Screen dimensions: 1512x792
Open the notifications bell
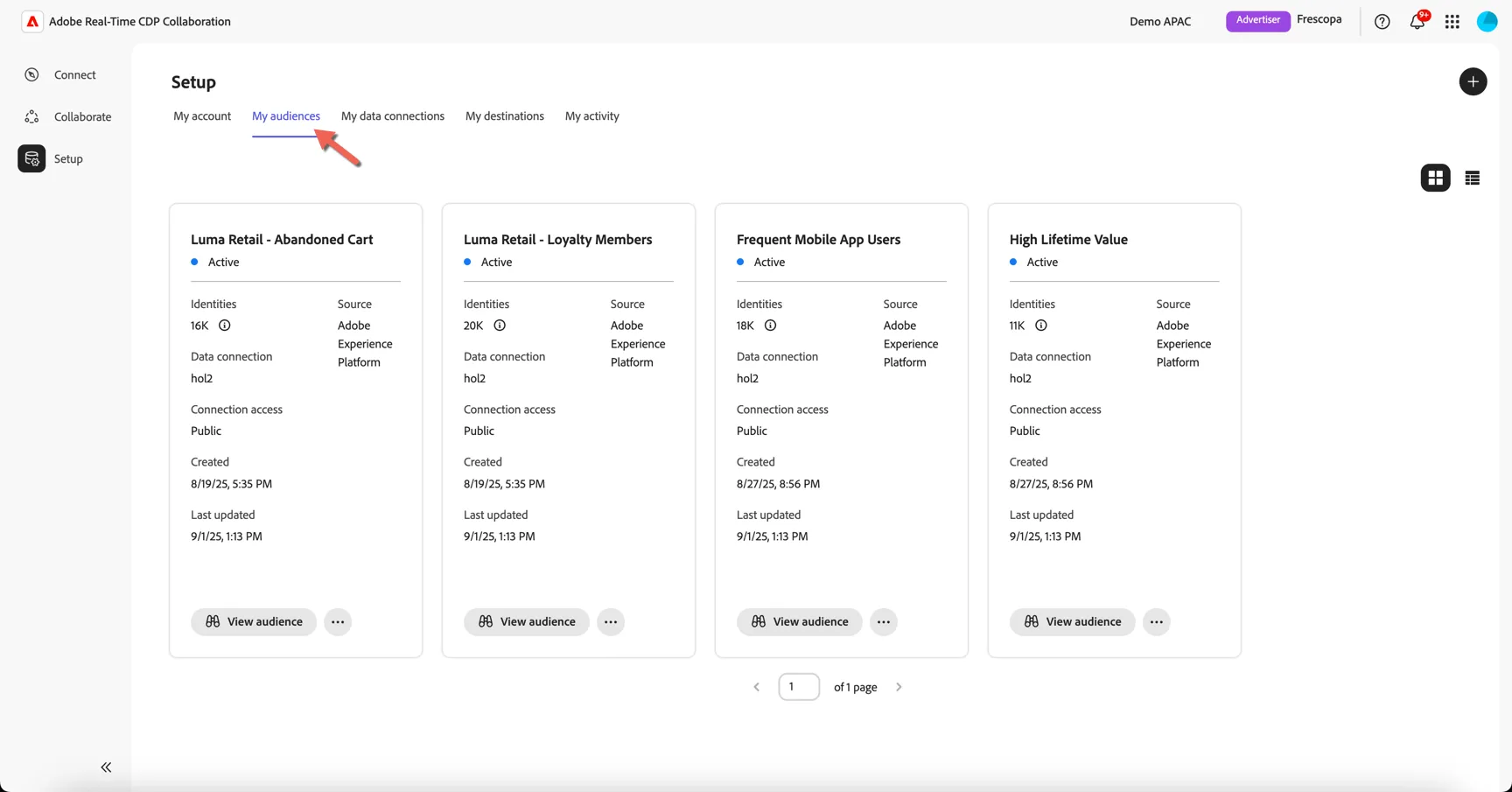pos(1417,22)
